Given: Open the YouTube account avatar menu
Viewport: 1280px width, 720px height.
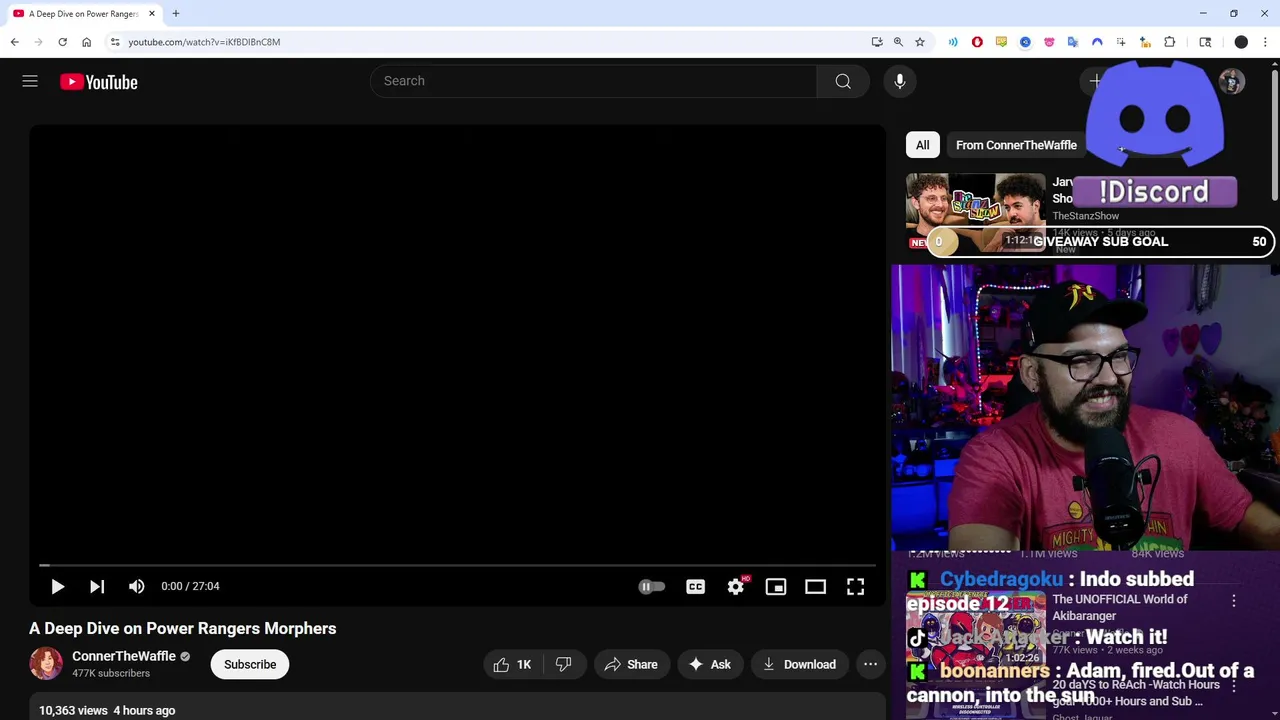Looking at the screenshot, I should (1232, 82).
